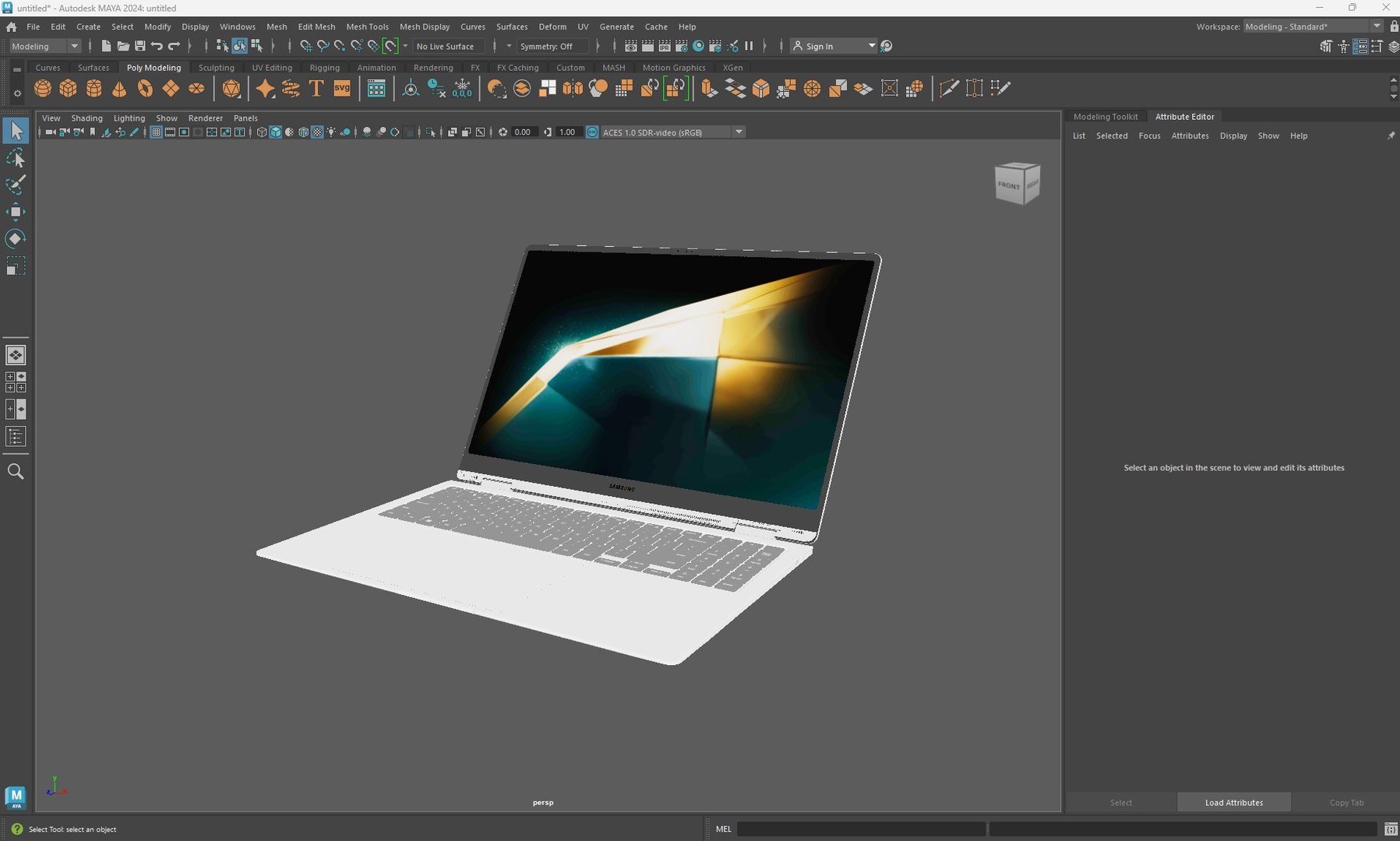Create a polygon cube from the shelf
The height and width of the screenshot is (841, 1400).
69,89
